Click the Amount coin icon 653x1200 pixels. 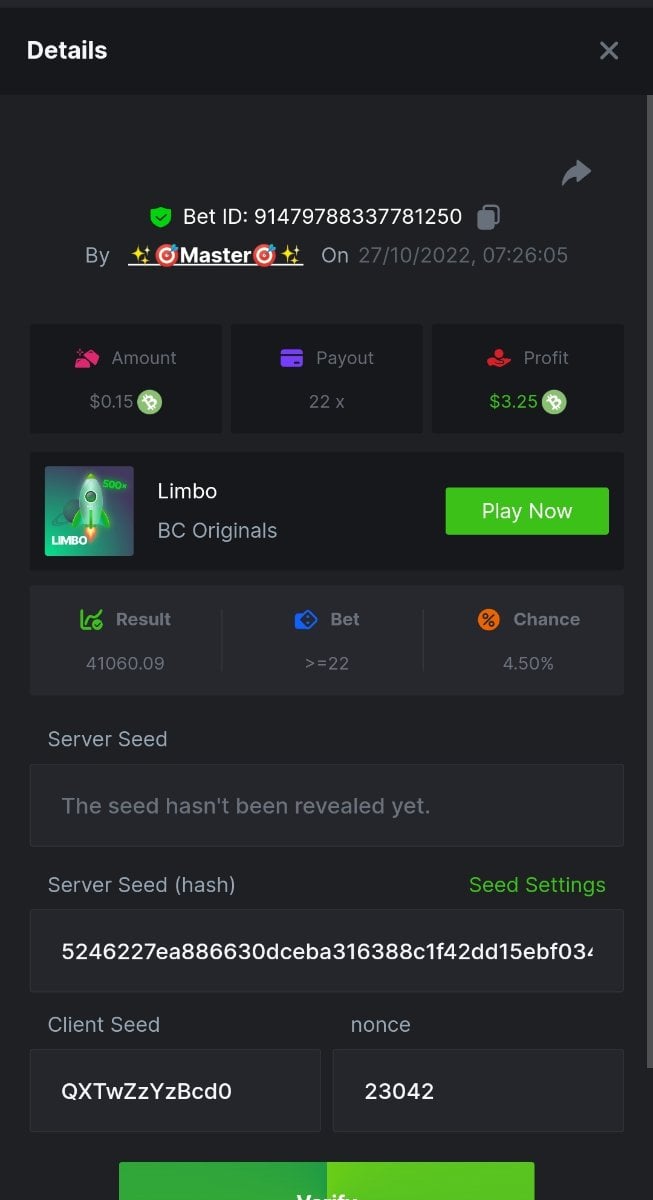150,402
